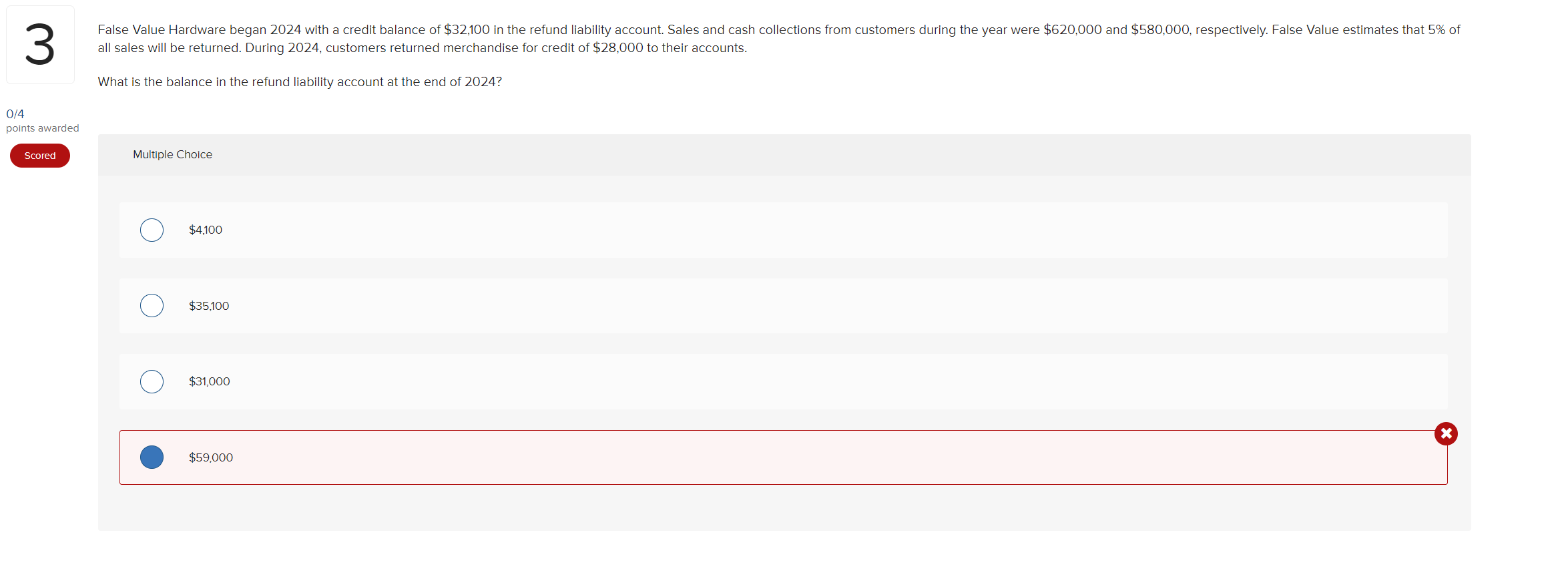
Task: Click the selected blue radio circle for $59,000
Action: pyautogui.click(x=152, y=457)
